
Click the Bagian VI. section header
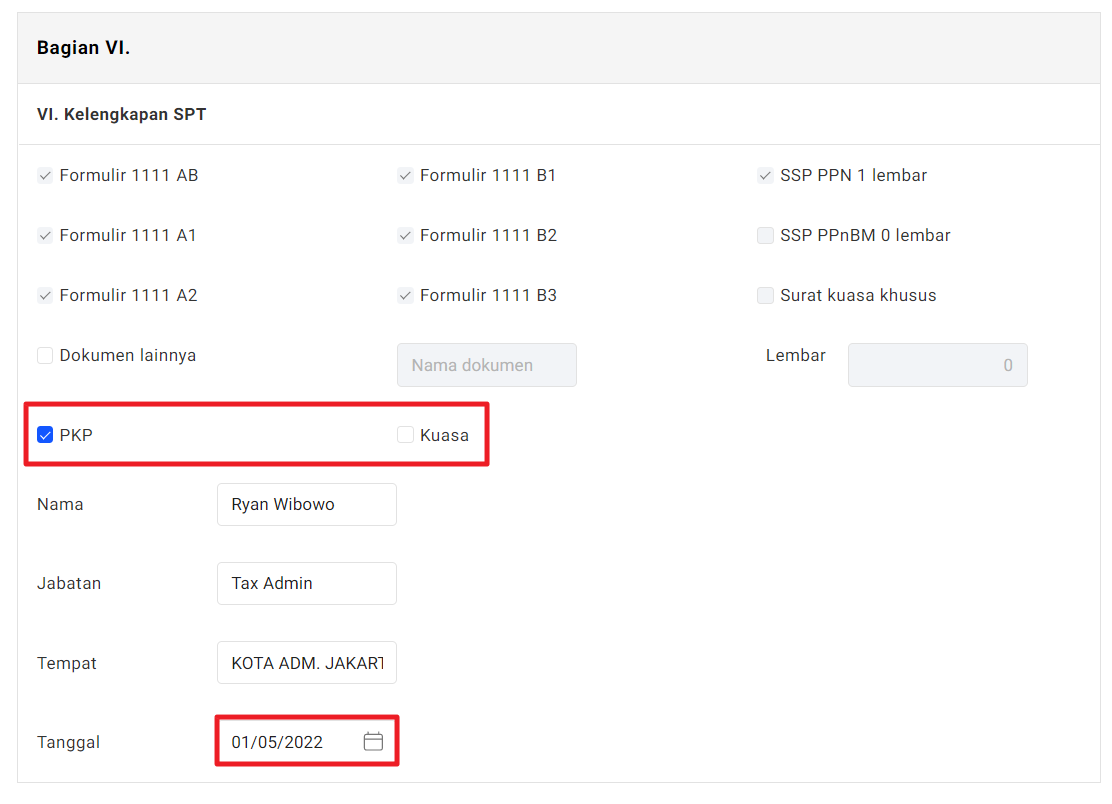[x=84, y=48]
